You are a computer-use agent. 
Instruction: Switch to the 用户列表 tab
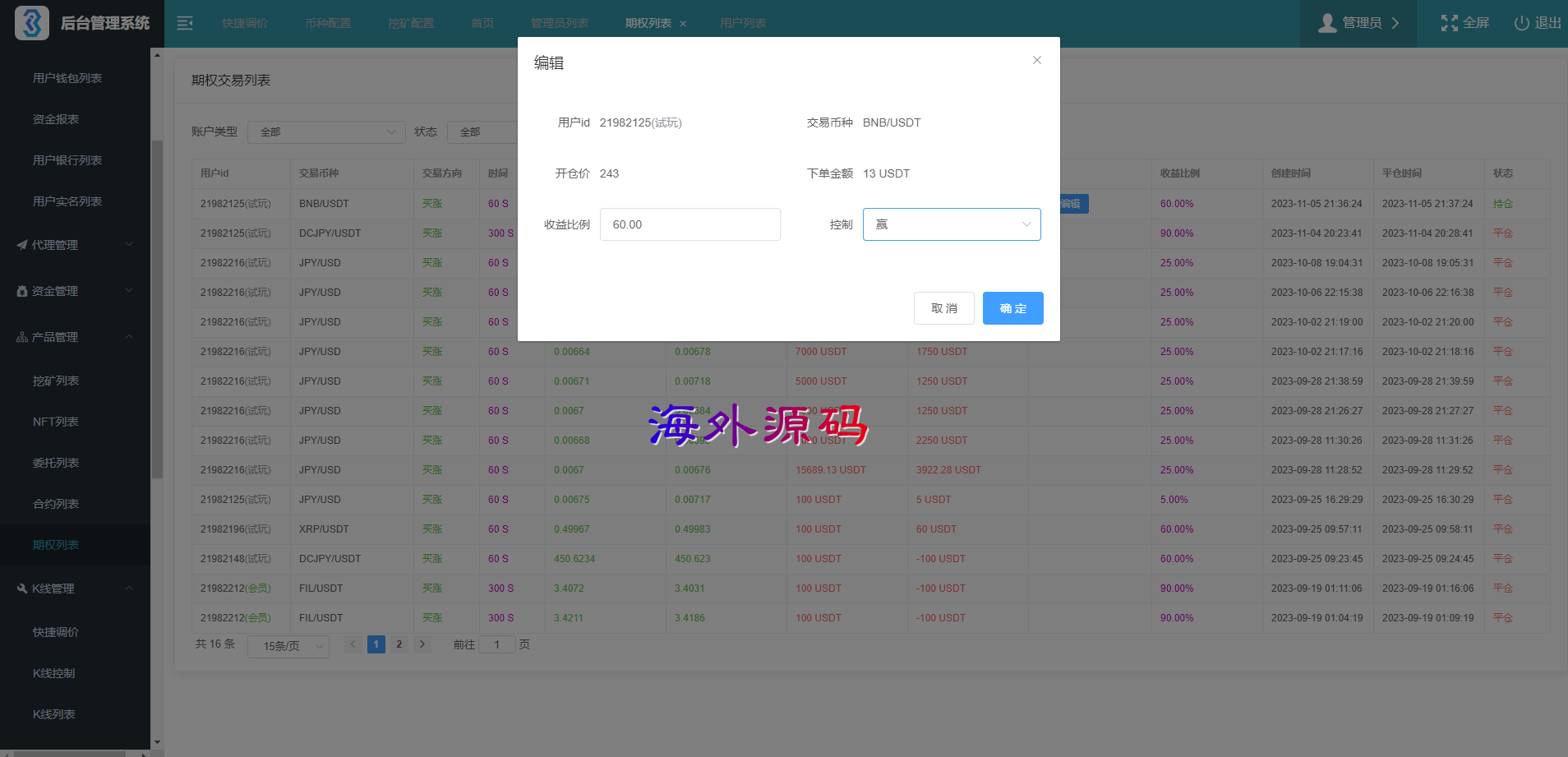click(x=743, y=23)
